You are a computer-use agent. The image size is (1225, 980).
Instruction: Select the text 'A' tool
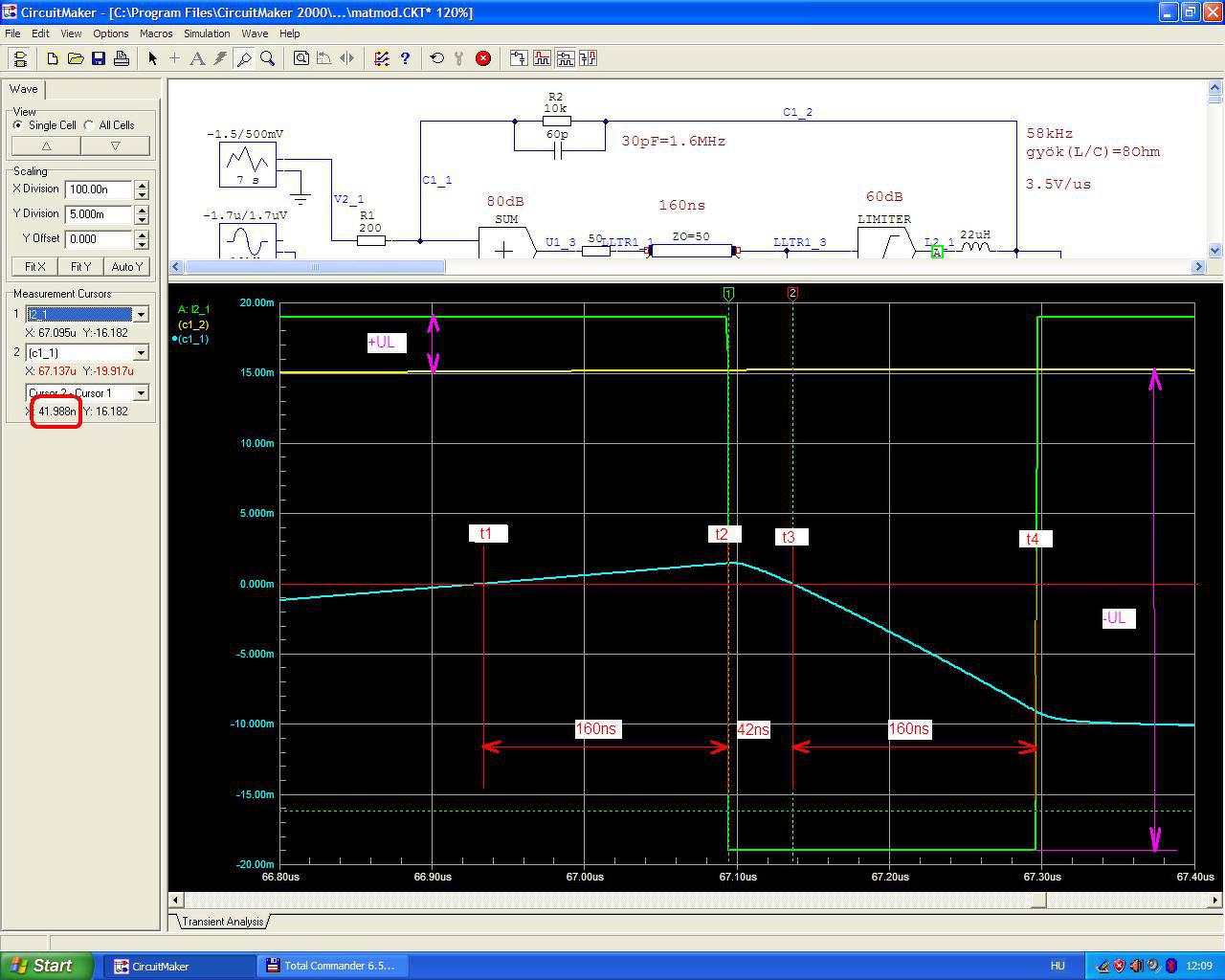coord(197,58)
